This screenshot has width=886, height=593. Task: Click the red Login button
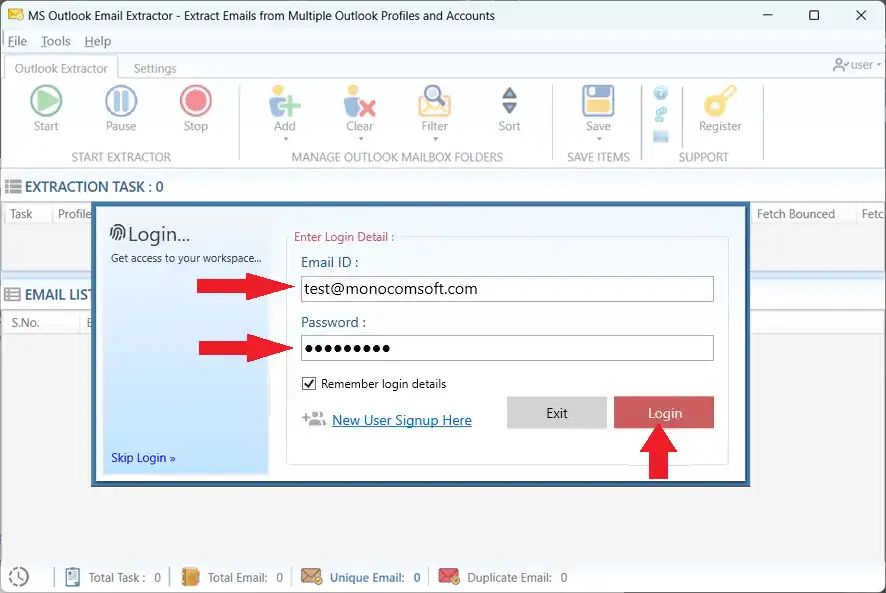[664, 413]
